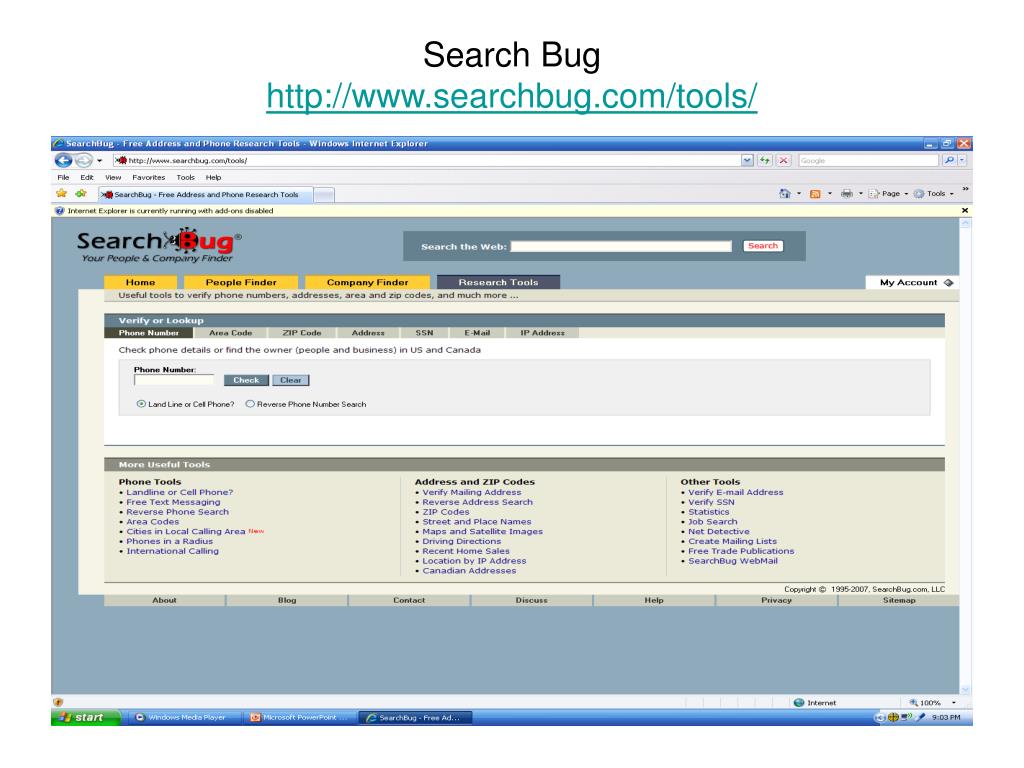Image resolution: width=1024 pixels, height=768 pixels.
Task: Open the View menu
Action: tap(113, 178)
